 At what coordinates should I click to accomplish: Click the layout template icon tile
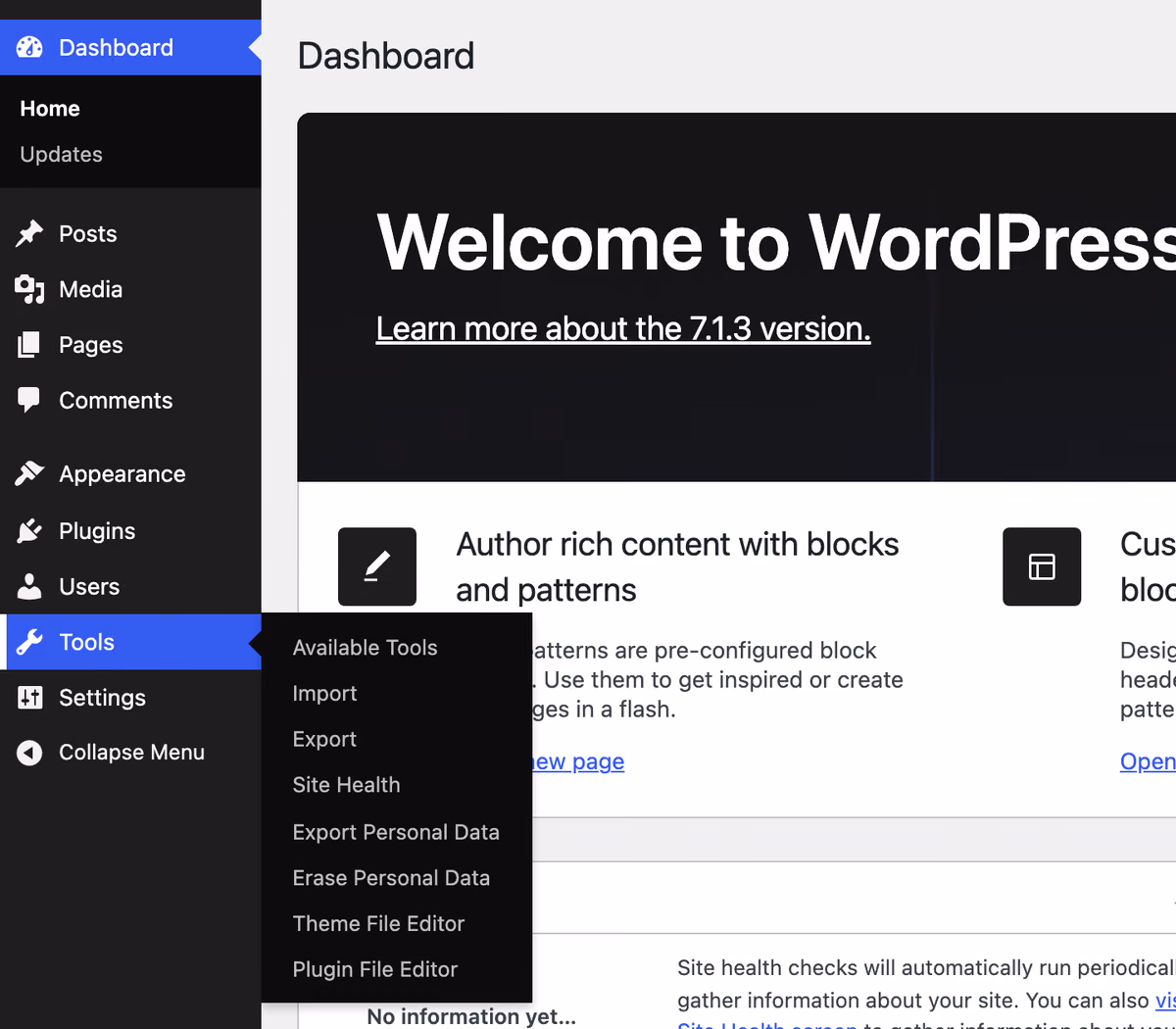[x=1042, y=566]
